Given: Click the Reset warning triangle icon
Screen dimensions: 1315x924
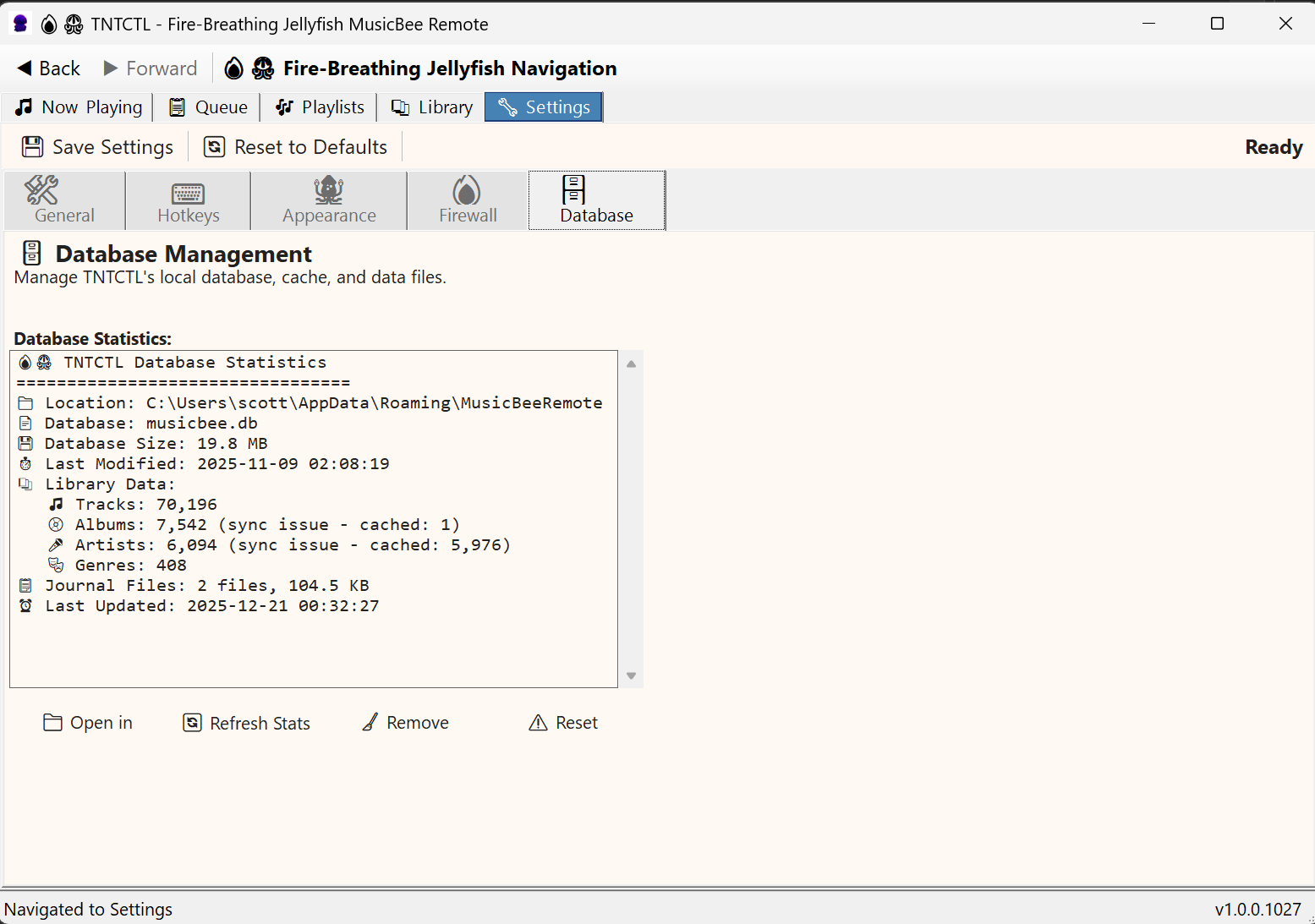Looking at the screenshot, I should (x=538, y=723).
